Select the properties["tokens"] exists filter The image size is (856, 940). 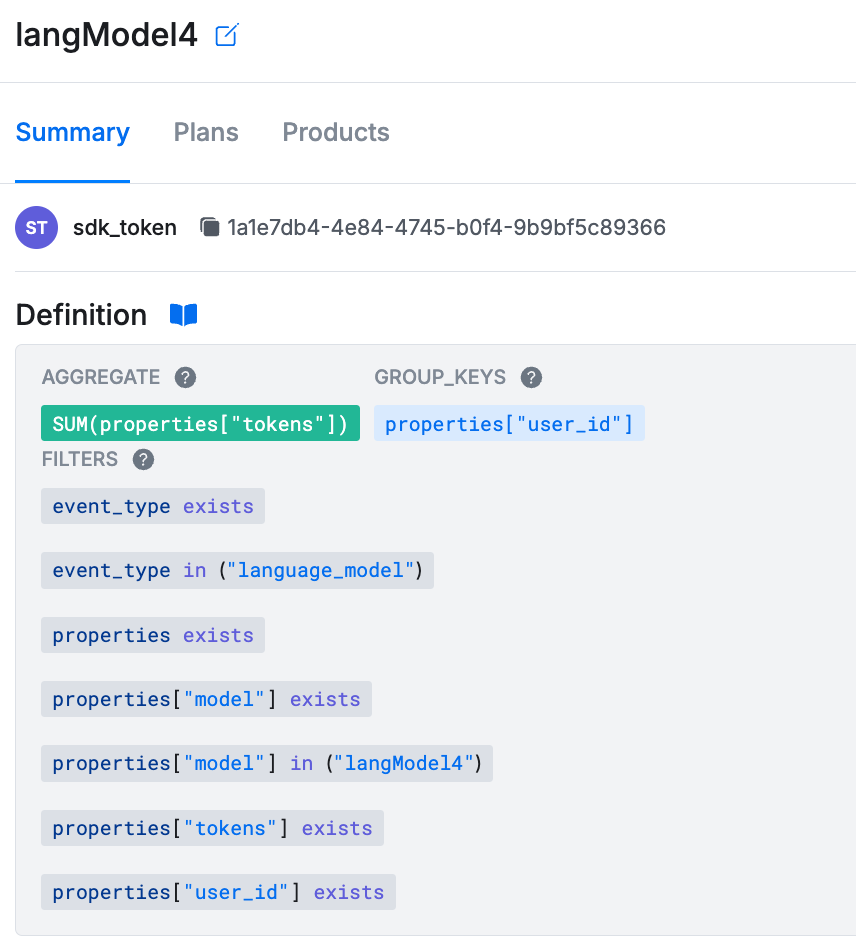coord(212,828)
